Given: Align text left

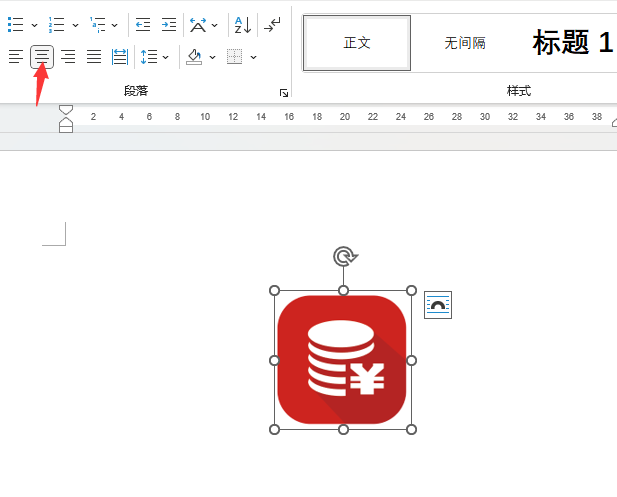Looking at the screenshot, I should (x=16, y=57).
